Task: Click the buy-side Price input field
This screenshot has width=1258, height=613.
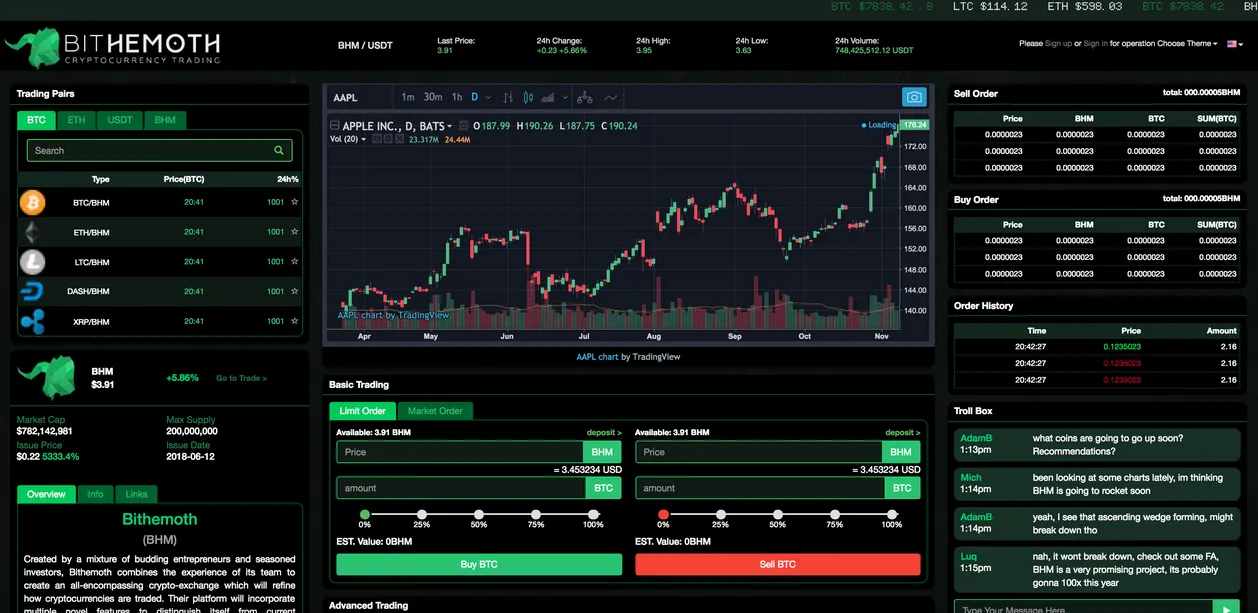Action: (460, 452)
